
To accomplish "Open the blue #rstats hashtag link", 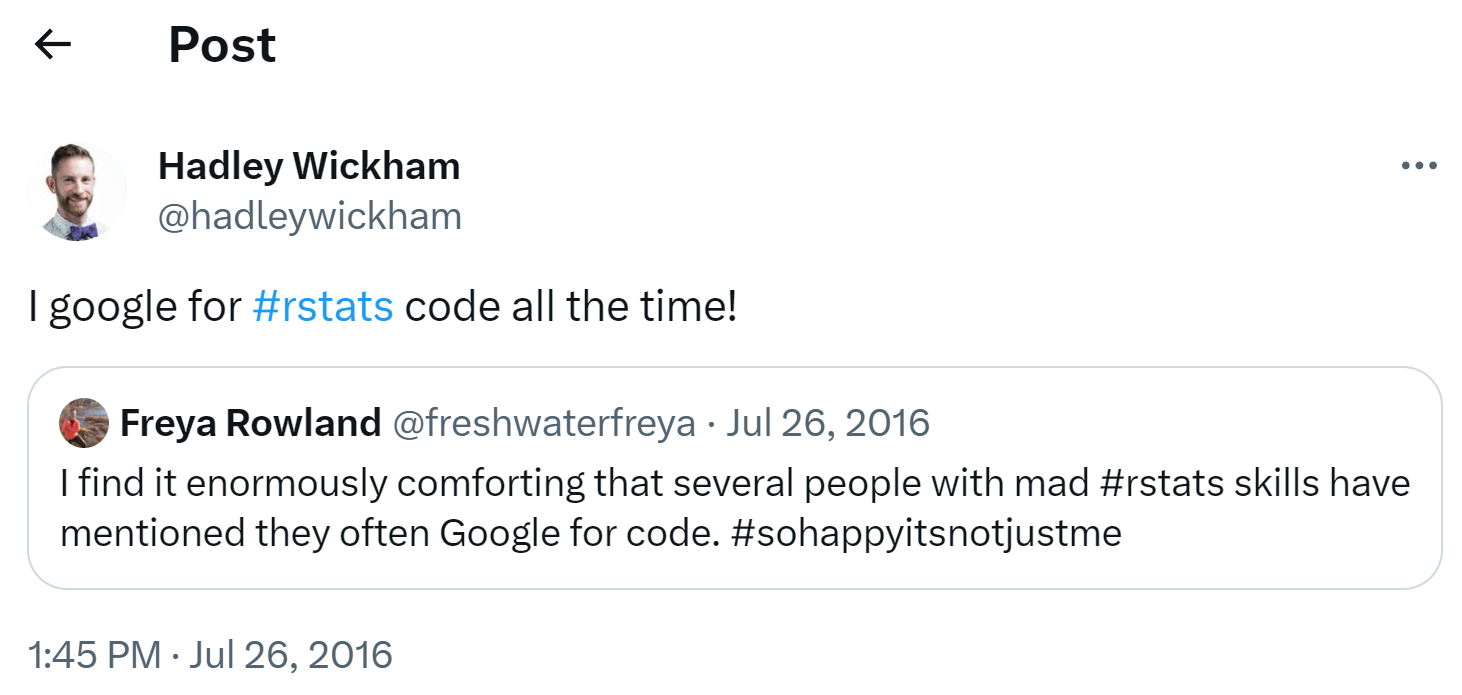I will click(323, 307).
